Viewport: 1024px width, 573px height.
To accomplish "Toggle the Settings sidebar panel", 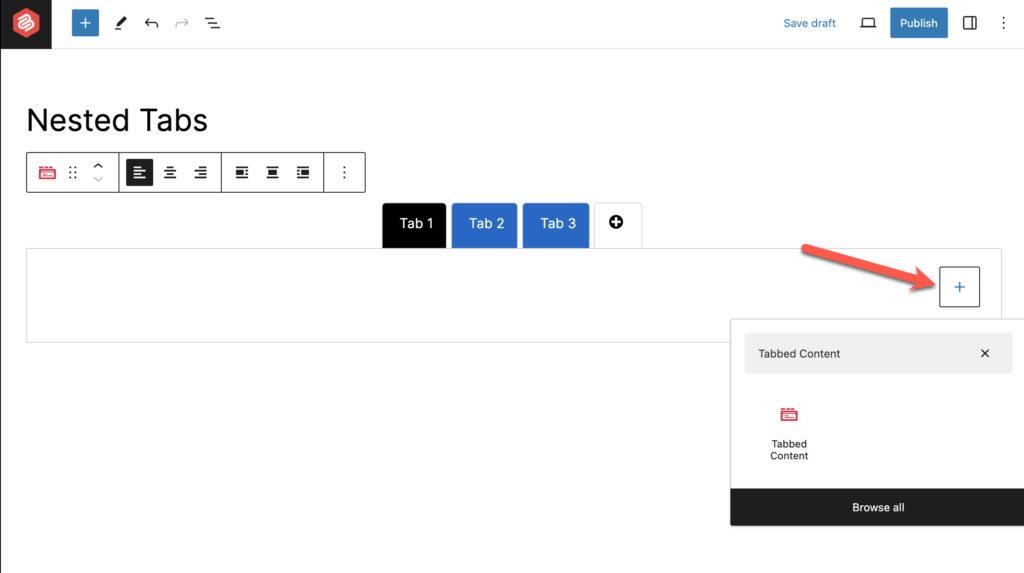I will [x=970, y=23].
